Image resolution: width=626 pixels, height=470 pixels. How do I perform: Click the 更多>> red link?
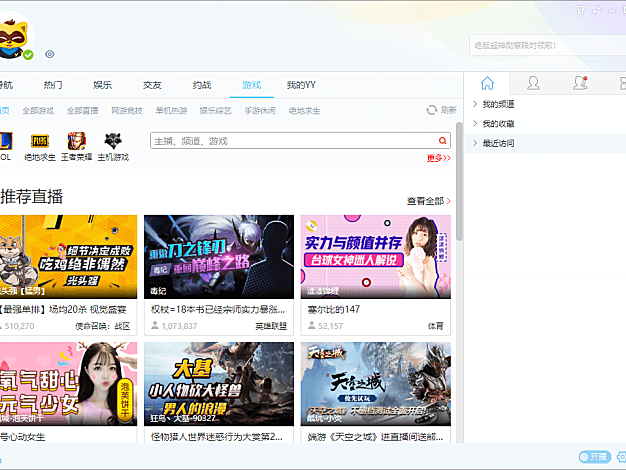click(x=438, y=158)
